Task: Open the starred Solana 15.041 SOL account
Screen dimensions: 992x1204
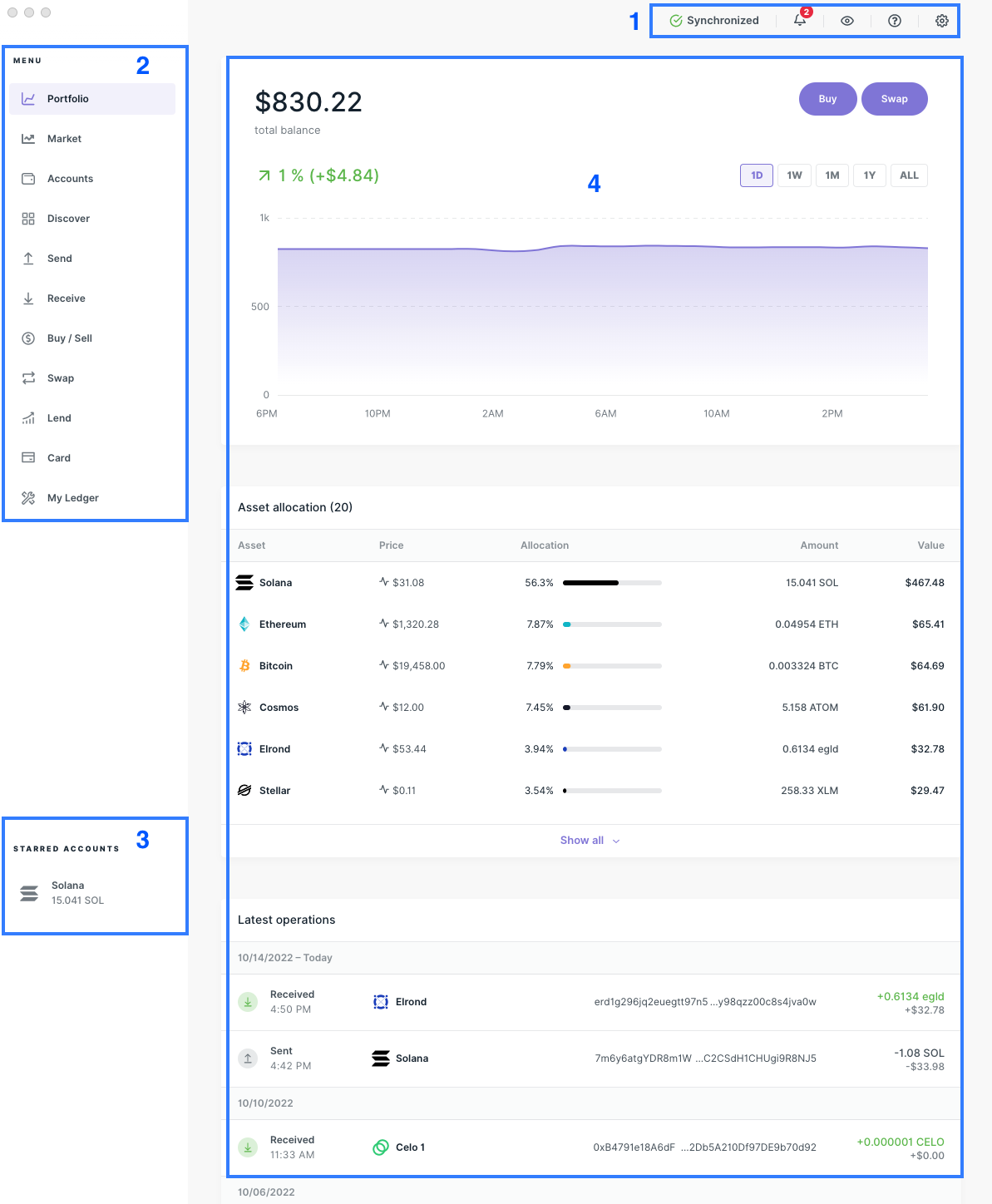Action: 94,893
